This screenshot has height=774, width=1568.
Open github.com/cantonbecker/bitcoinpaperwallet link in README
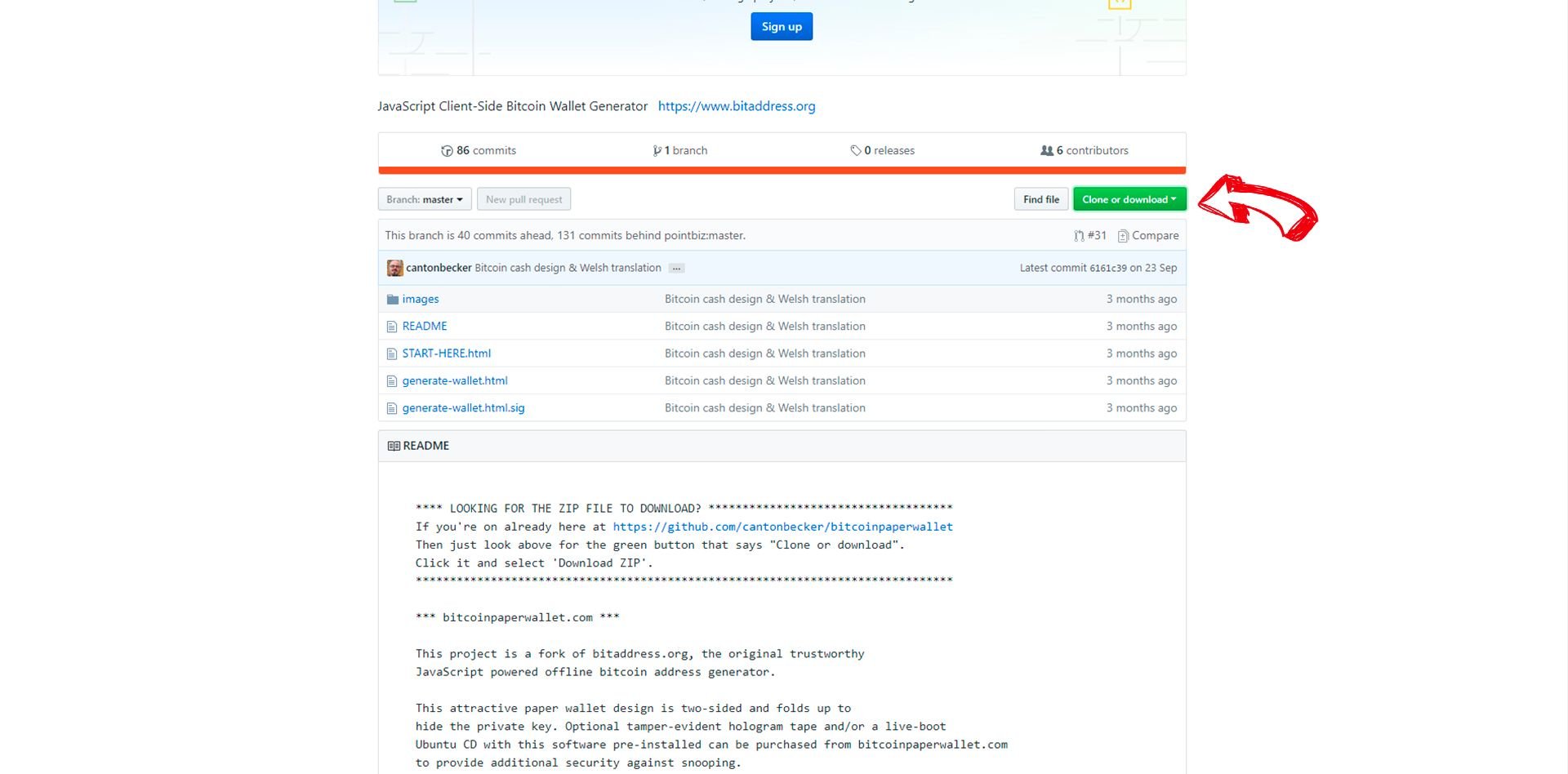pos(782,527)
